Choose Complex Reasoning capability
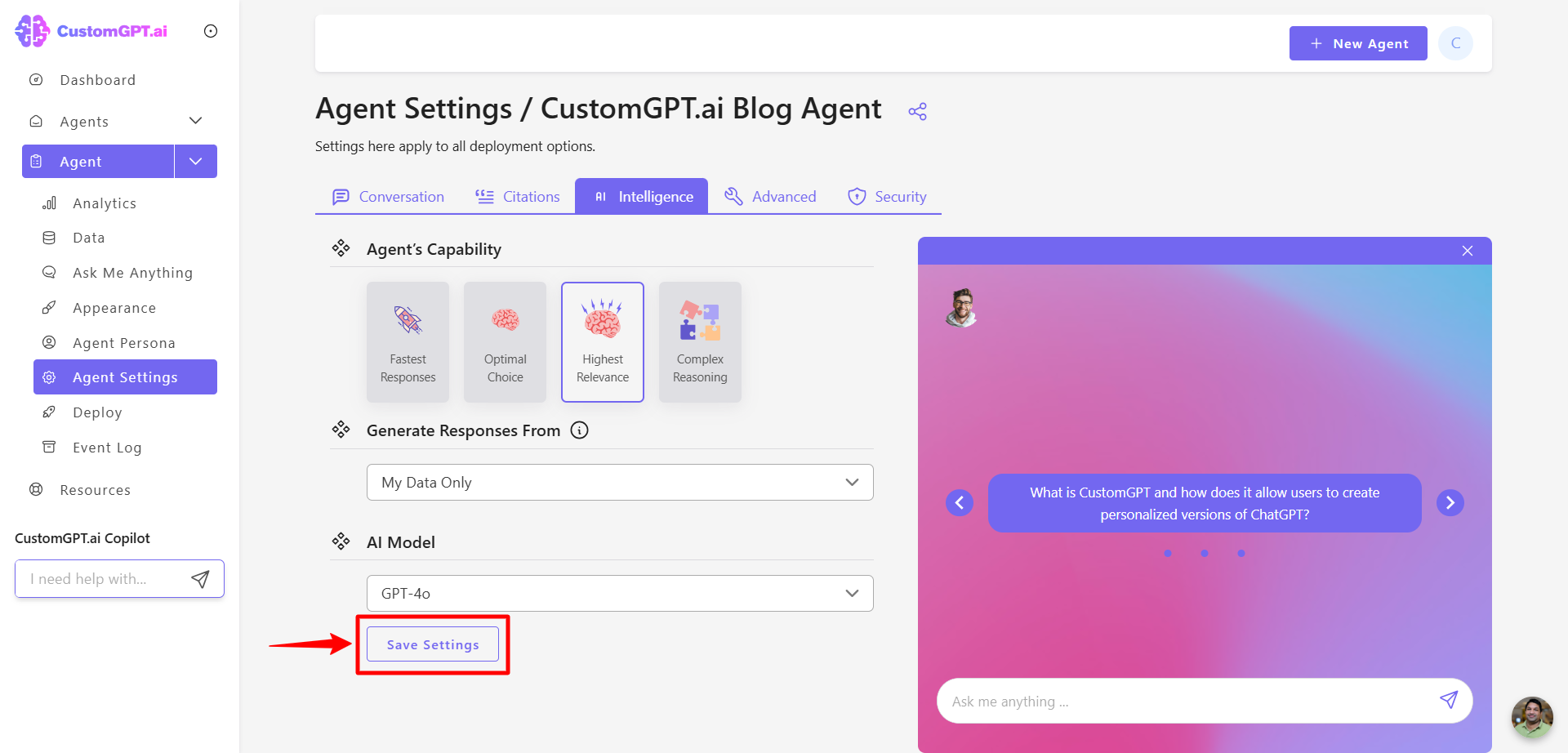Viewport: 1568px width, 753px height. (700, 342)
